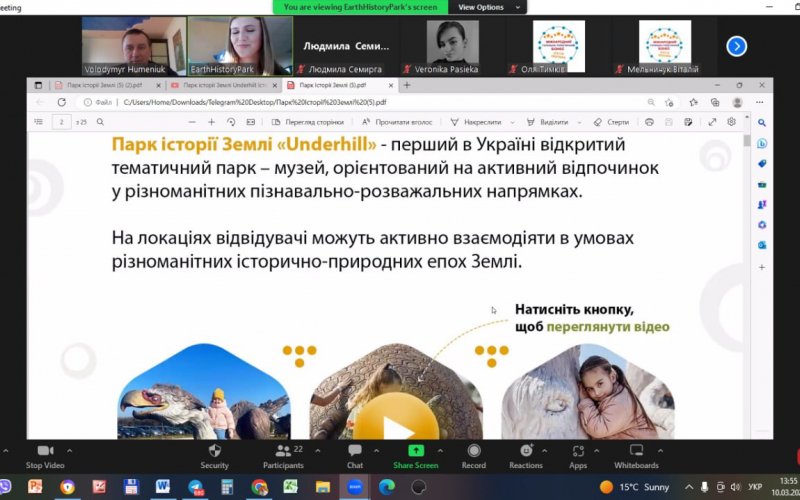
Task: Open browser settings and more menu
Action: click(x=760, y=103)
